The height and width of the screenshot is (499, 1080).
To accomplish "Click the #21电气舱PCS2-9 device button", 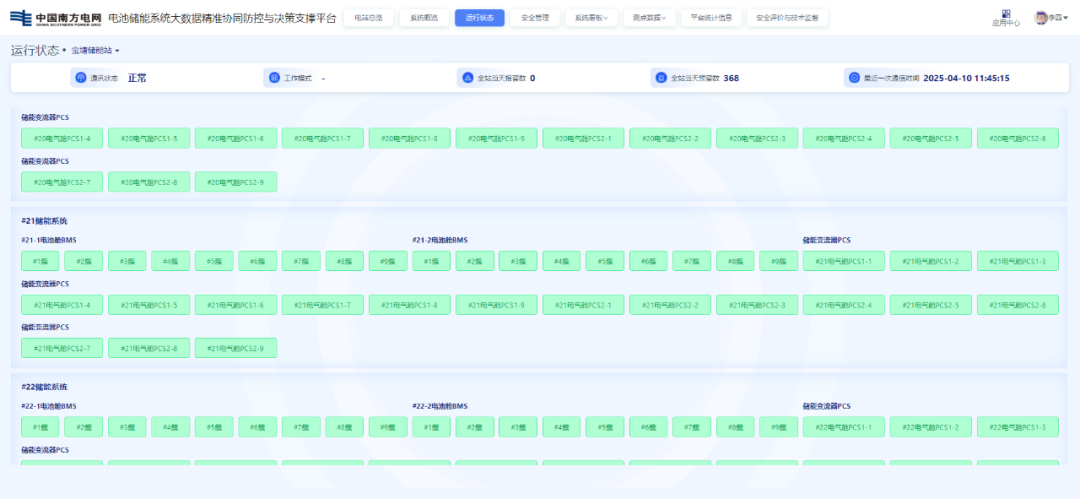I will point(235,348).
